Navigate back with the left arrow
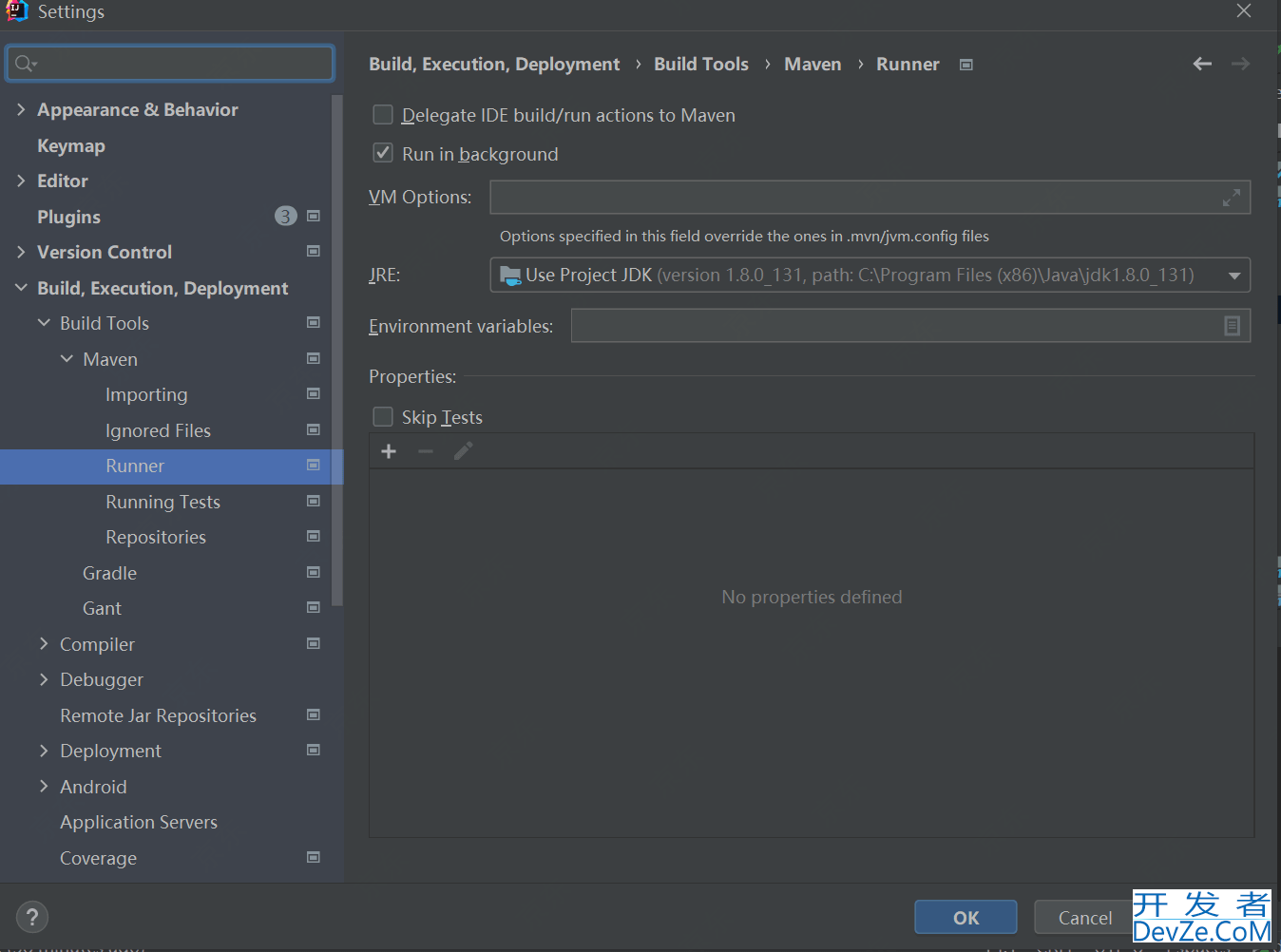1281x952 pixels. pos(1202,64)
